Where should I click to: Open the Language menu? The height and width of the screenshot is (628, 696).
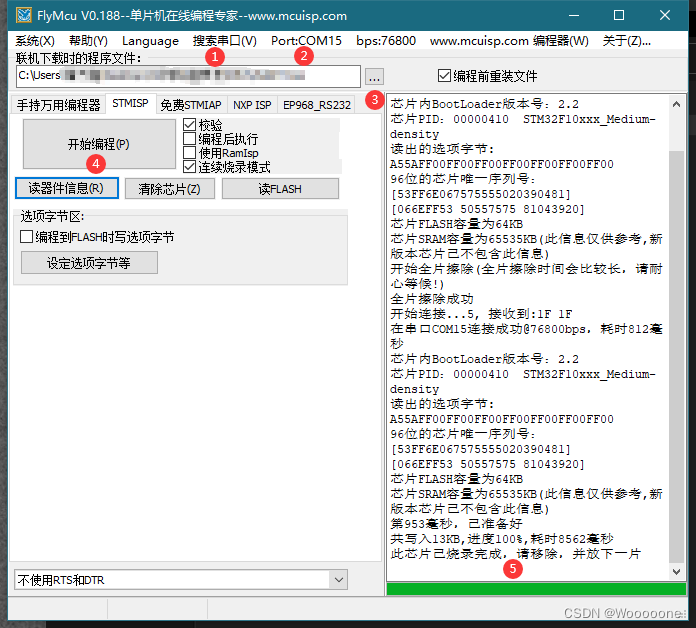(x=150, y=41)
